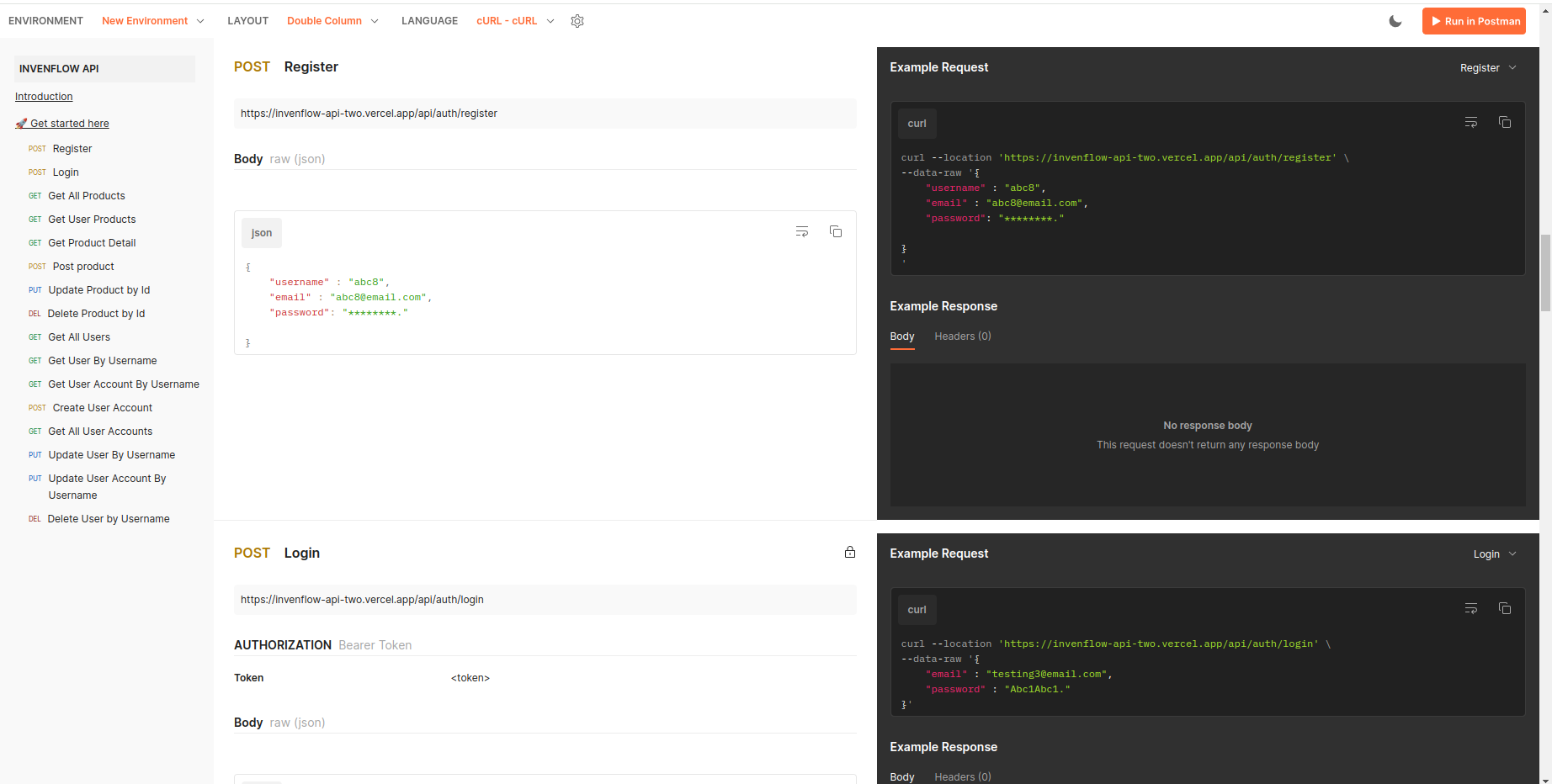This screenshot has height=784, width=1552.
Task: Copy the json request body example
Action: coord(835,230)
